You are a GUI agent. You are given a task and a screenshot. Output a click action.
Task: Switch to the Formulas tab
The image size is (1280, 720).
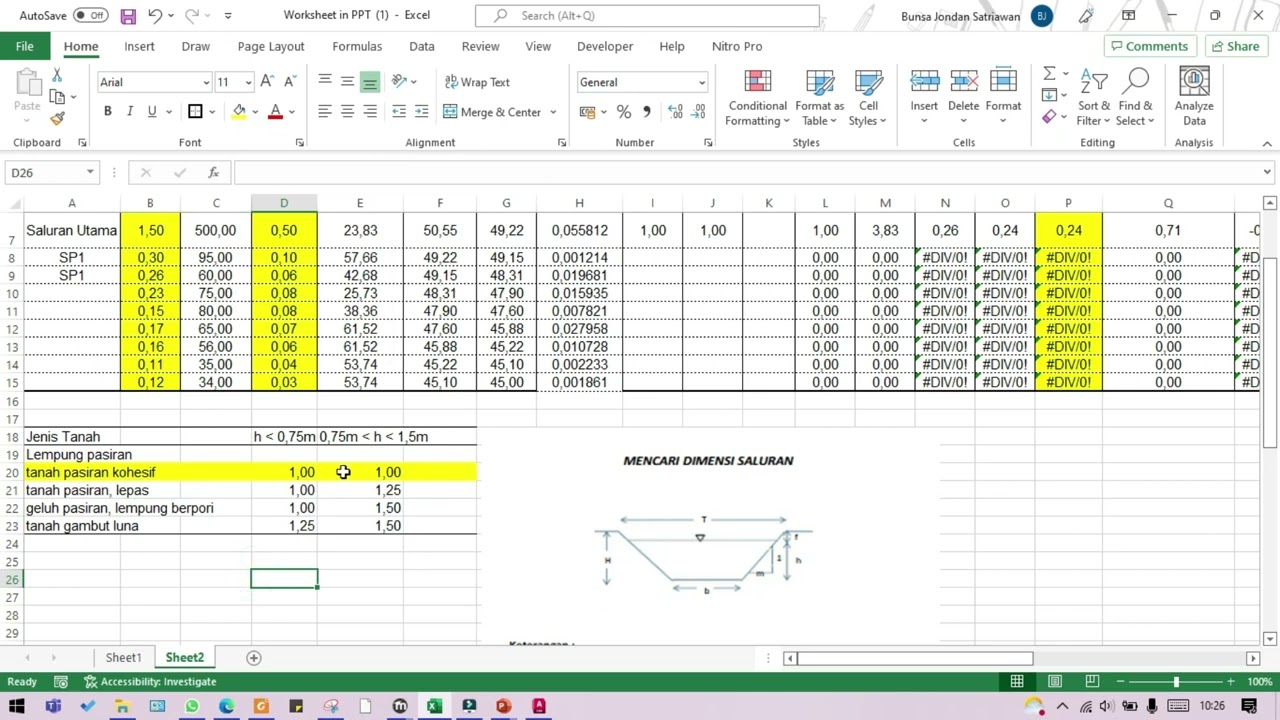point(357,46)
